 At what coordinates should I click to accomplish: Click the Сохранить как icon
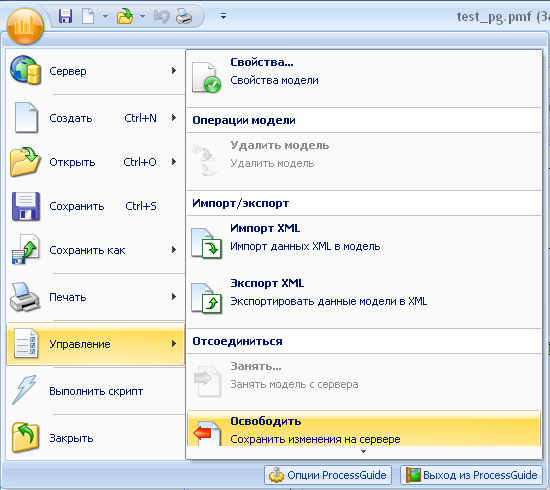(26, 249)
